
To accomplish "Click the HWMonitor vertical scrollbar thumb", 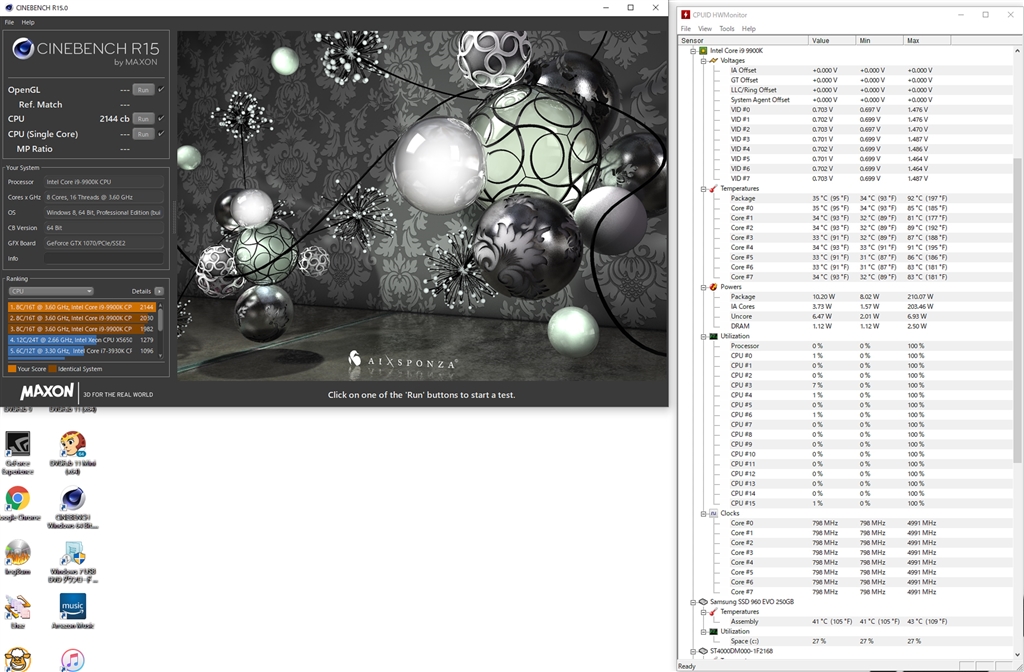I will 1017,310.
